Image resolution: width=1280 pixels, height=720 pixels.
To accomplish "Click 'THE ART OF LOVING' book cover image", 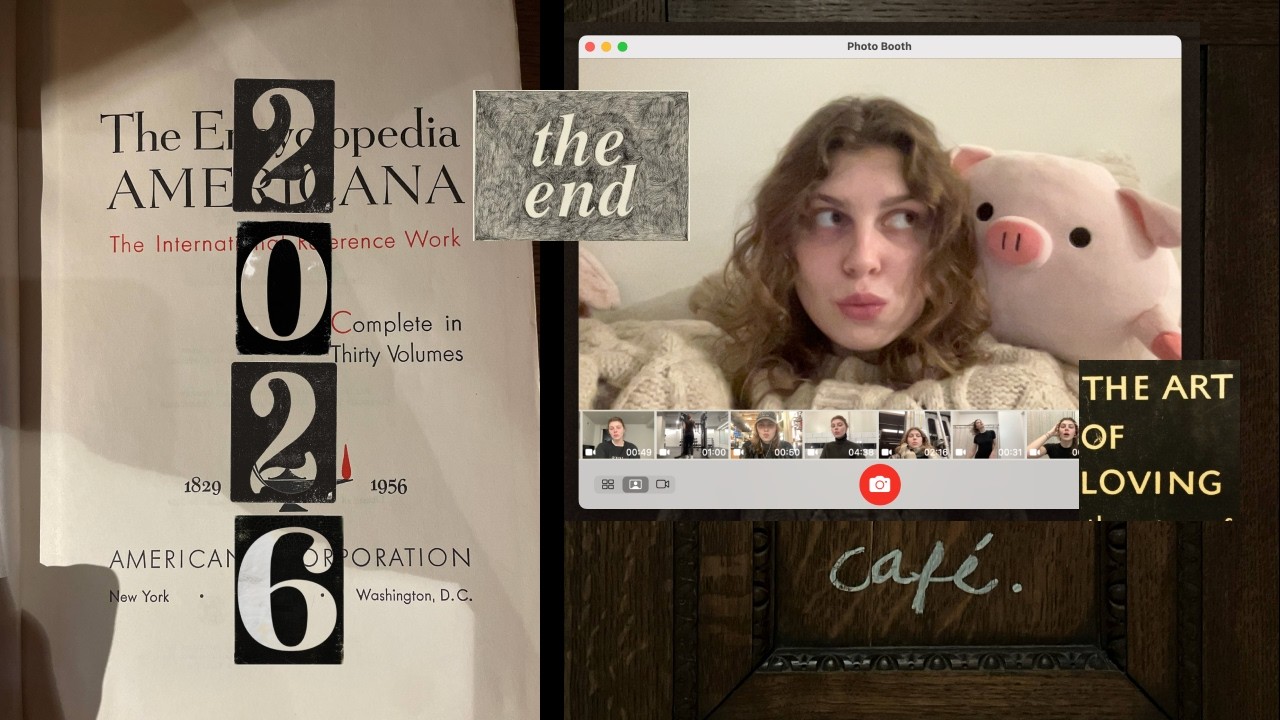I will point(1159,440).
